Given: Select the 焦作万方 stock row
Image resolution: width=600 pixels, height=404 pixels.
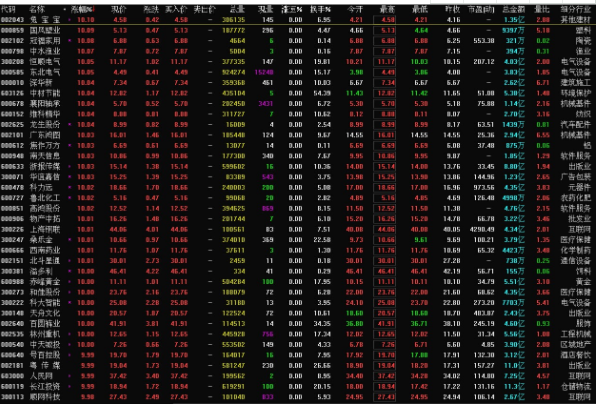Looking at the screenshot, I should (46, 144).
